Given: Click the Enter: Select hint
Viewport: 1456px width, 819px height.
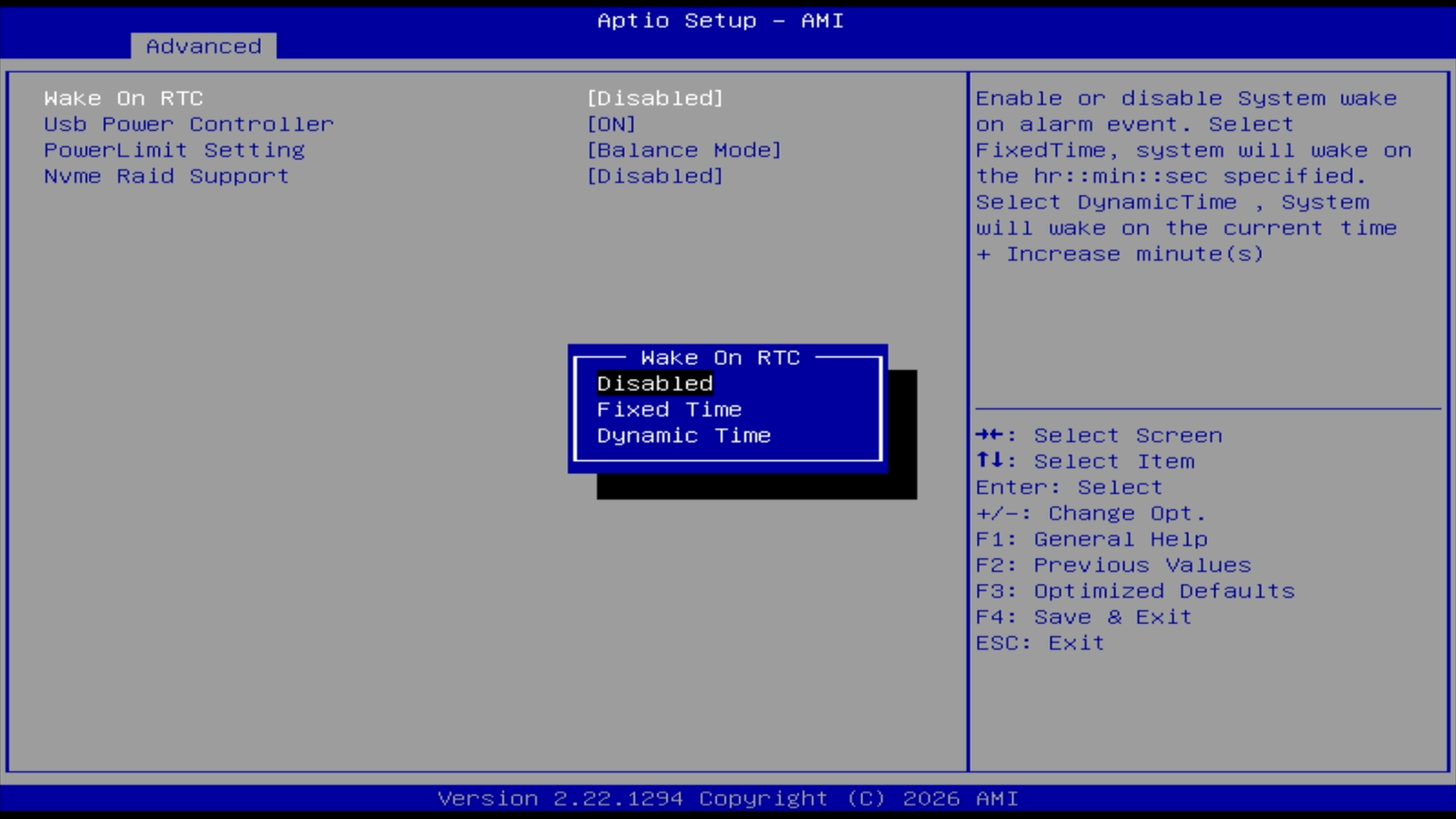Looking at the screenshot, I should click(1069, 487).
